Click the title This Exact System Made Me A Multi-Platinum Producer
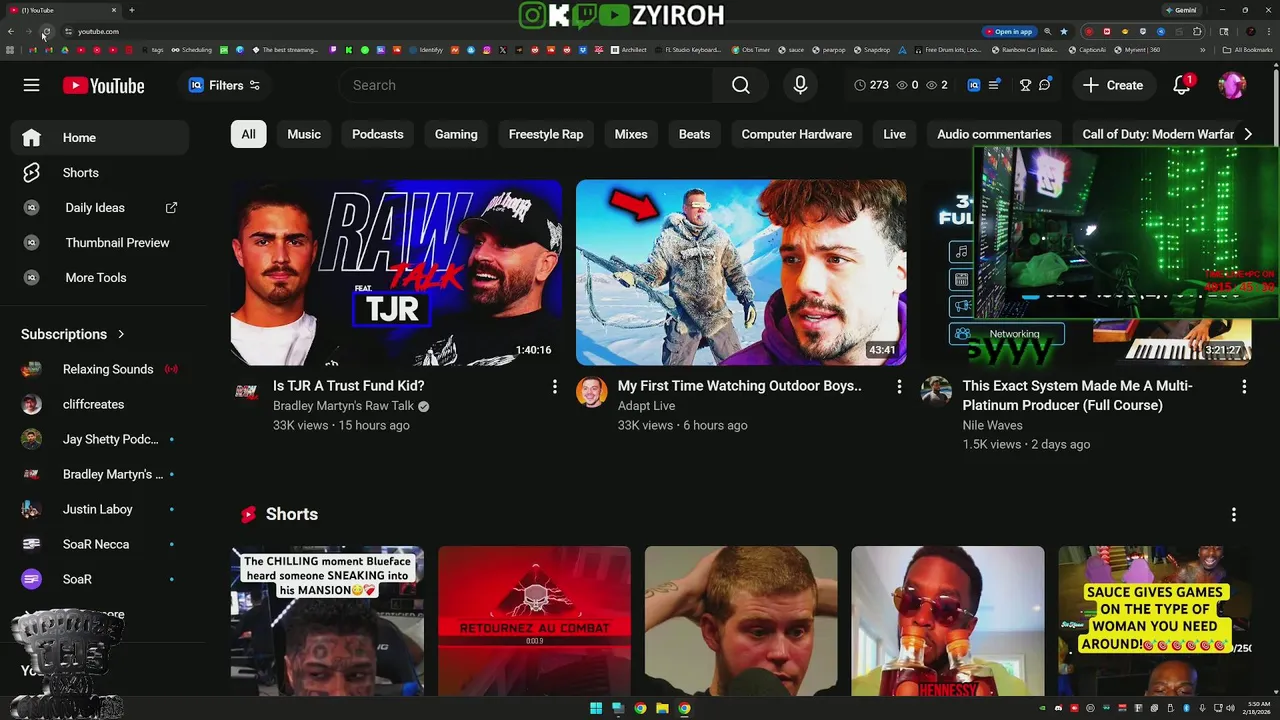The height and width of the screenshot is (720, 1280). coord(1077,395)
